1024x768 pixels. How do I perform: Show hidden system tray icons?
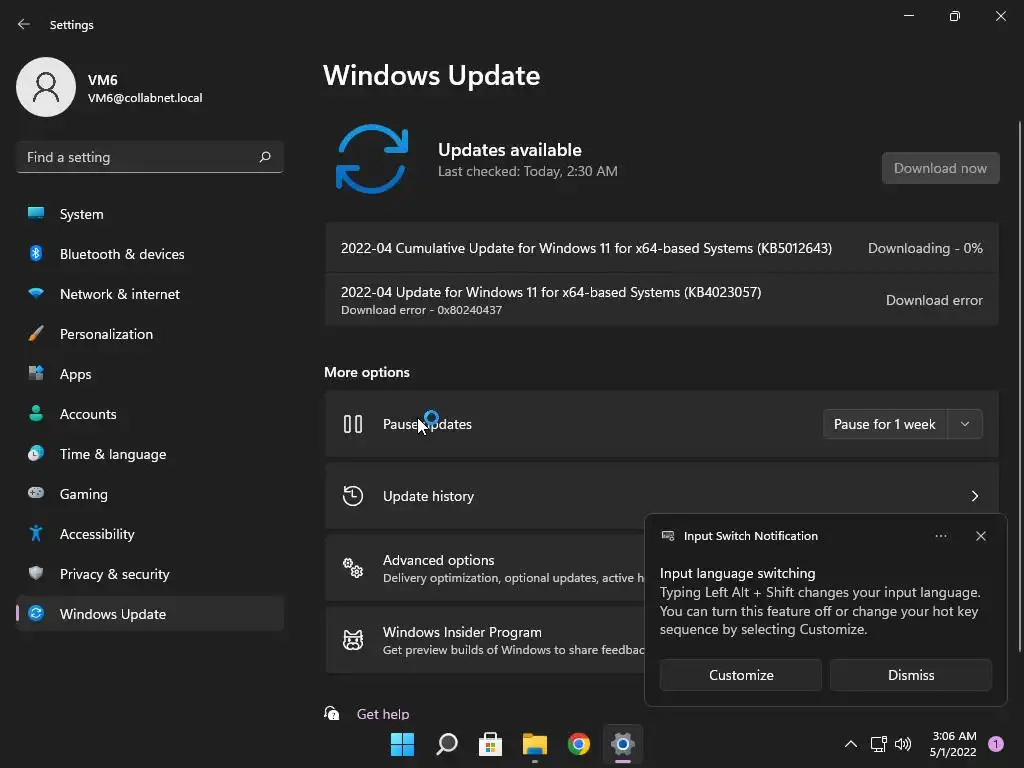click(851, 744)
